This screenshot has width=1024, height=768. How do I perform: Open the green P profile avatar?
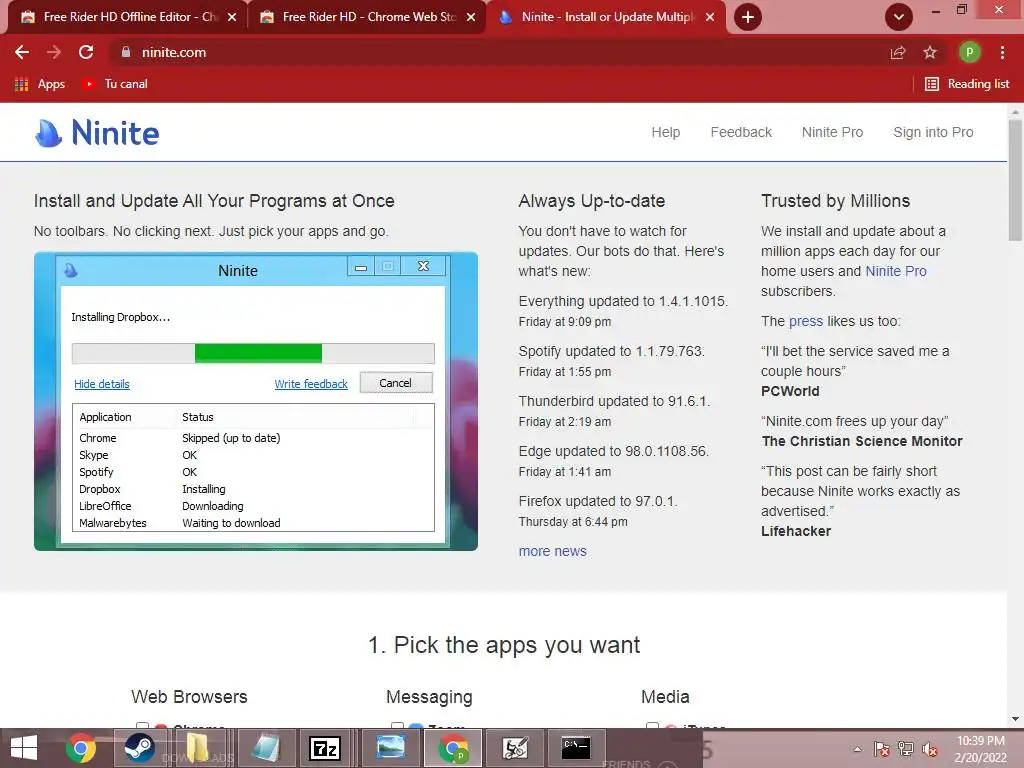click(x=969, y=52)
